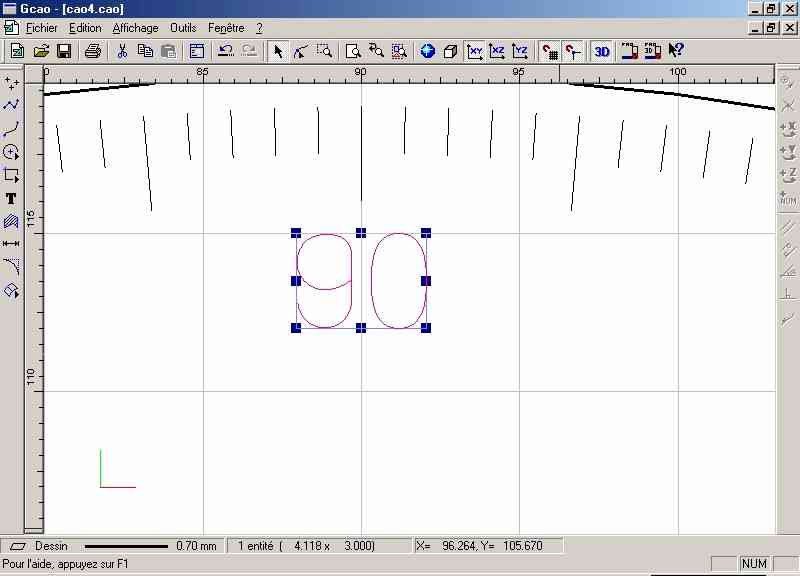The image size is (800, 576).
Task: Select the fillet corner tool
Action: tap(11, 267)
